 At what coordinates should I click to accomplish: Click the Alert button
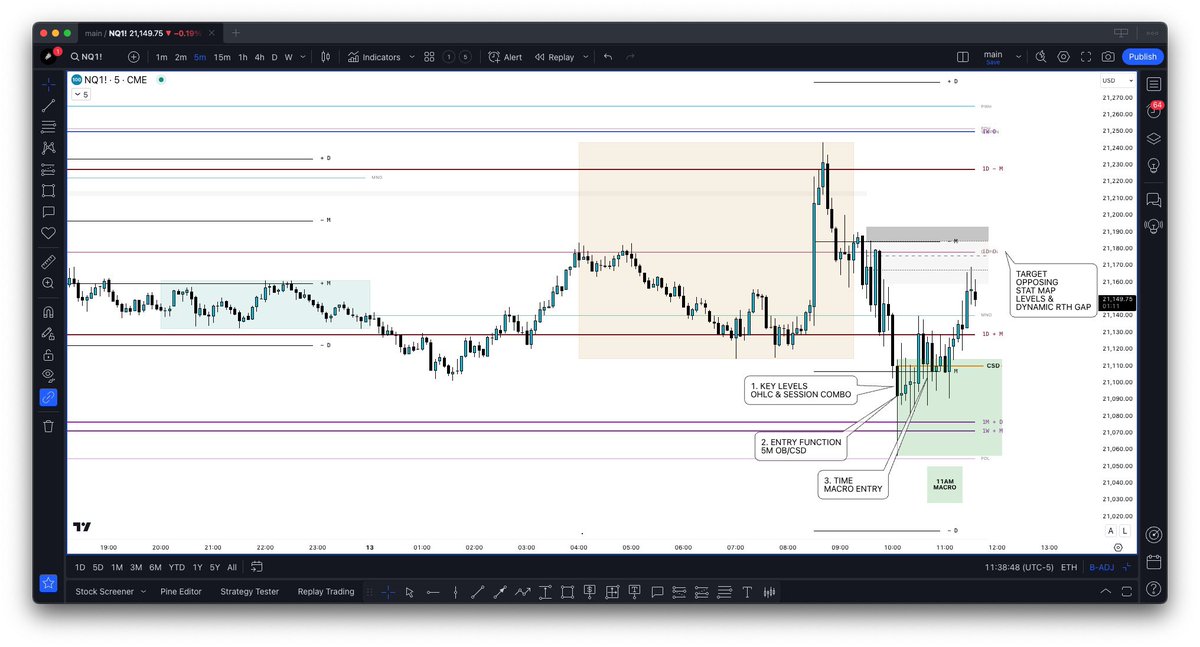(x=505, y=57)
